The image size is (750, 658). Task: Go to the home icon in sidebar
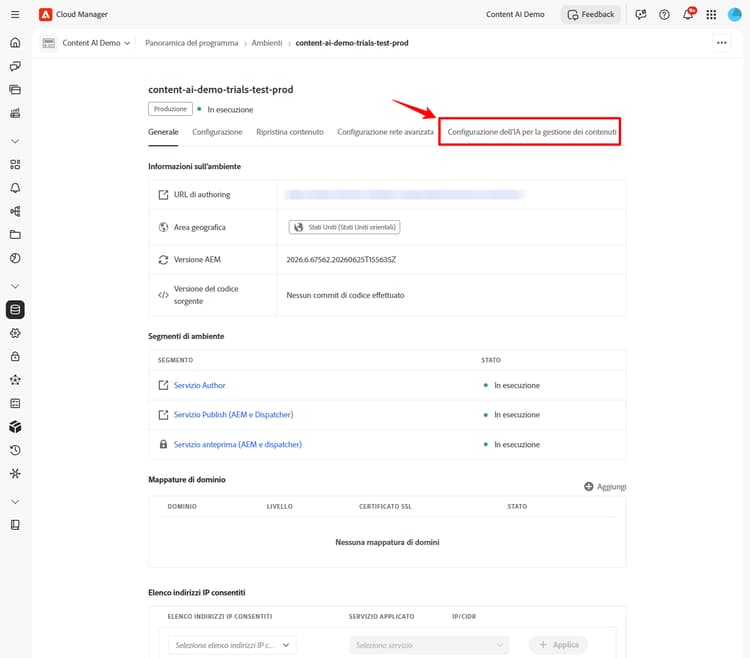(15, 43)
